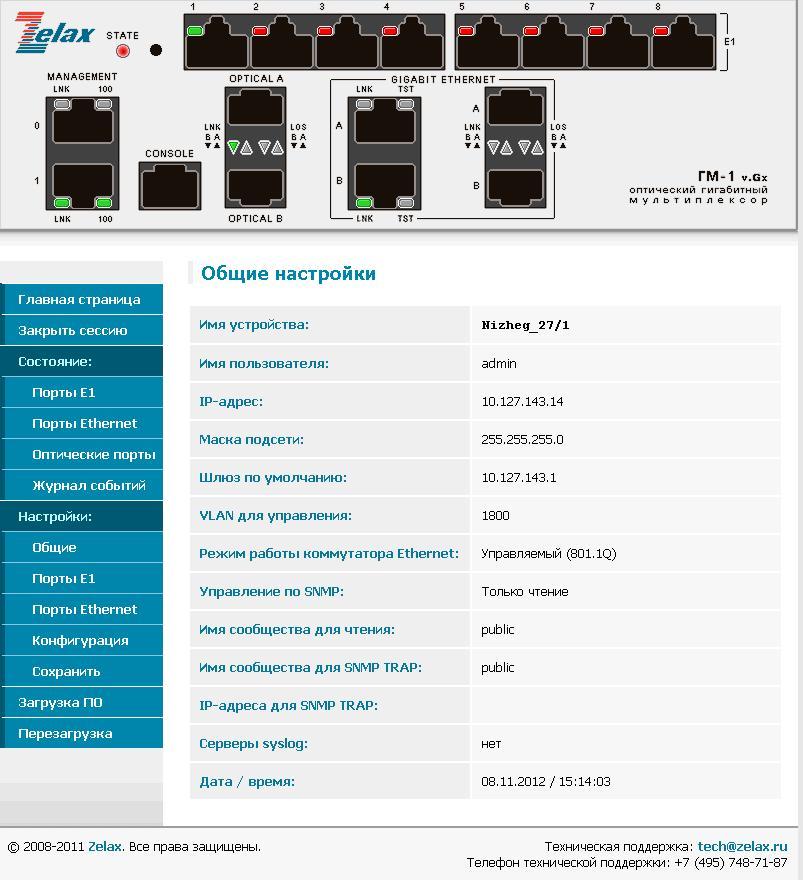Click the syslog servers value нет

click(491, 744)
